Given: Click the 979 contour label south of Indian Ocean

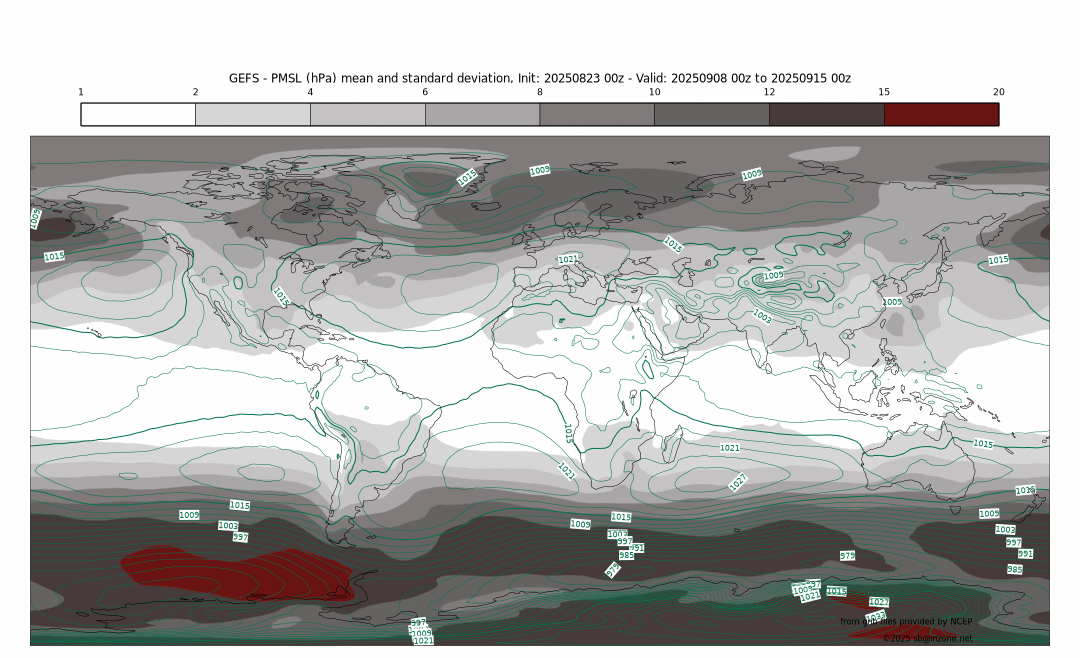Looking at the screenshot, I should point(847,555).
